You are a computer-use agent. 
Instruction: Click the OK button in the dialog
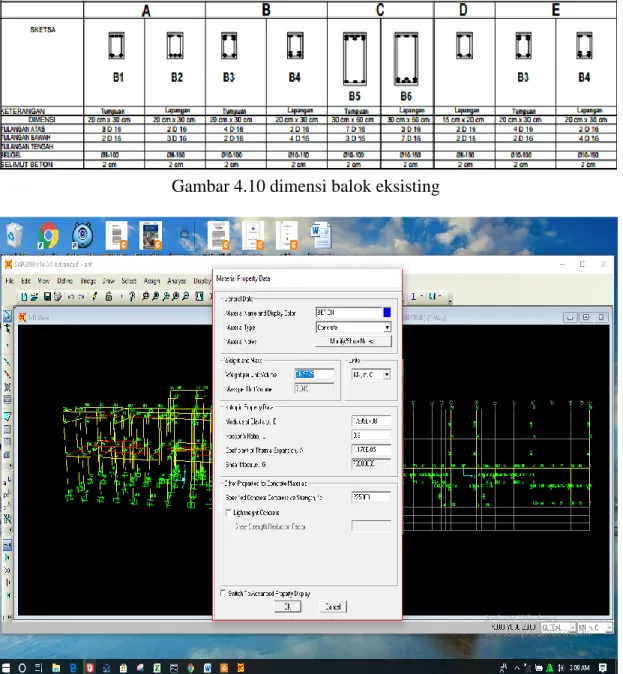pos(288,607)
